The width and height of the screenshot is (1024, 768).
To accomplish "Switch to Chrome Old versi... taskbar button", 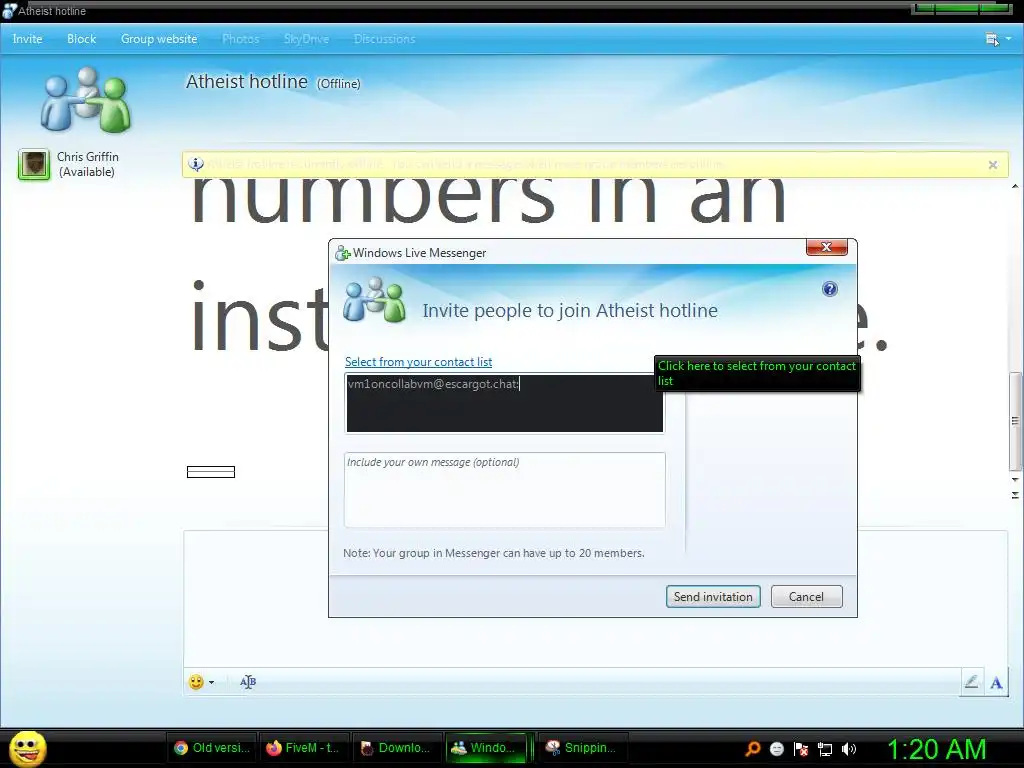I will [212, 748].
